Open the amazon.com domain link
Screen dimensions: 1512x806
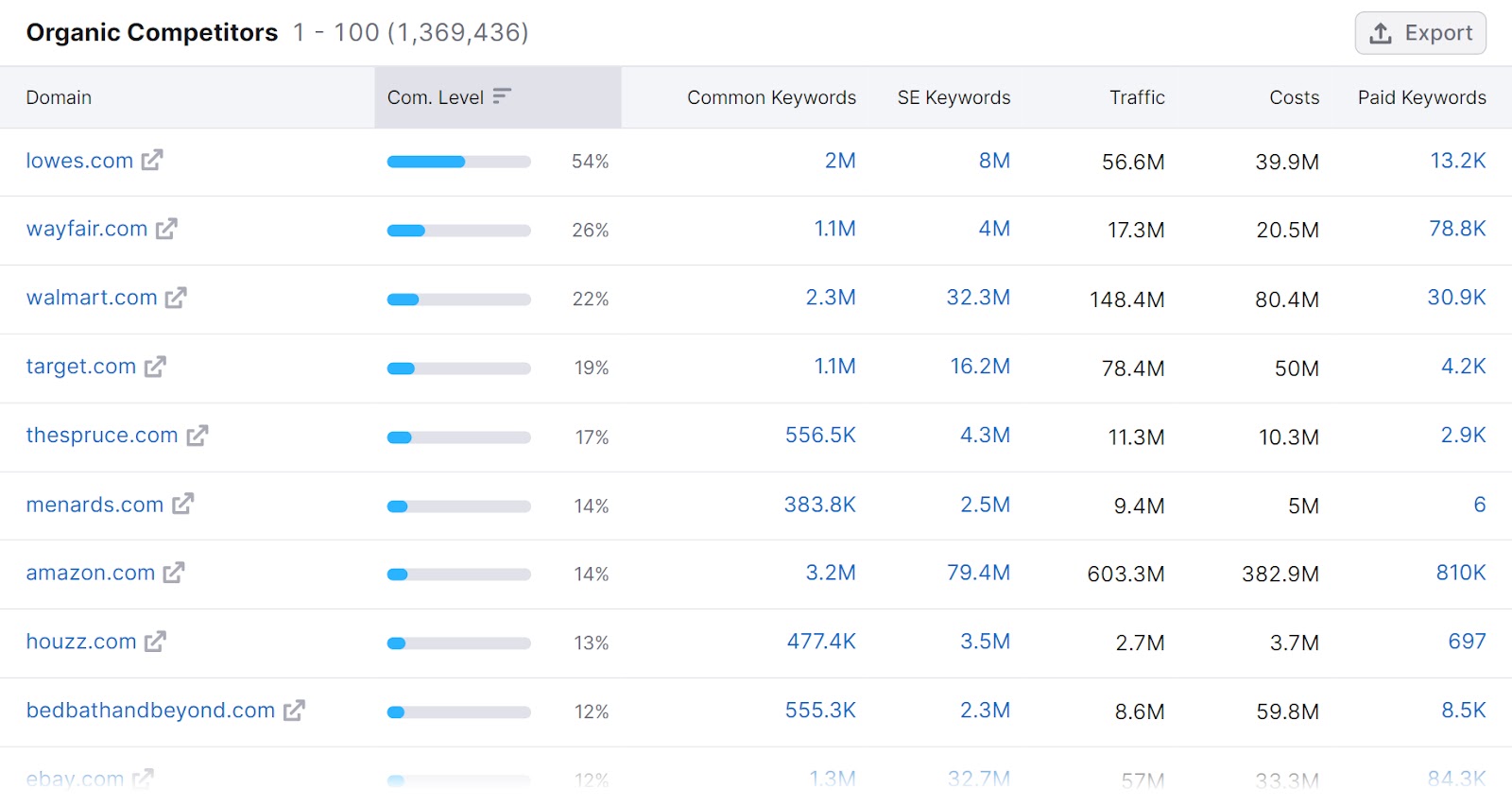pos(91,573)
